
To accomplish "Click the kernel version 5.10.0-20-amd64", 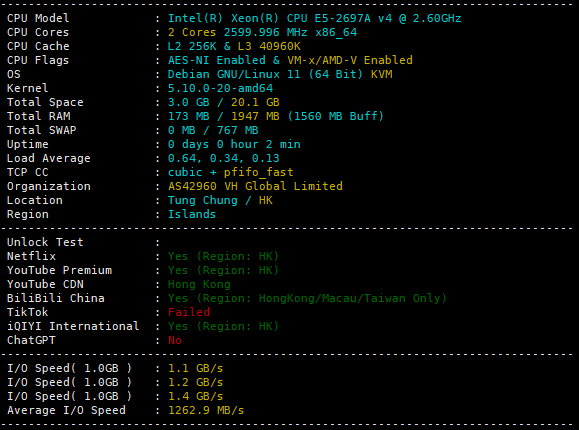I will coord(220,88).
